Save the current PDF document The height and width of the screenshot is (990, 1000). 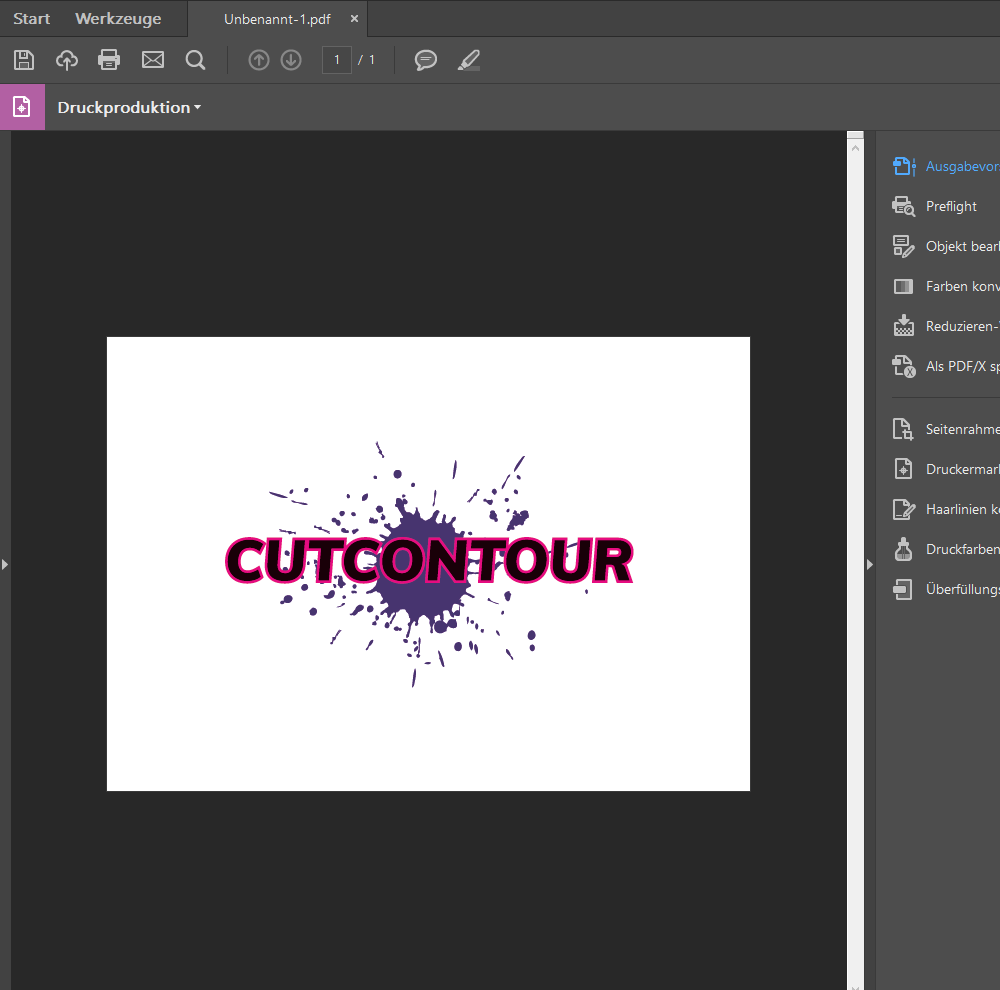[x=23, y=60]
